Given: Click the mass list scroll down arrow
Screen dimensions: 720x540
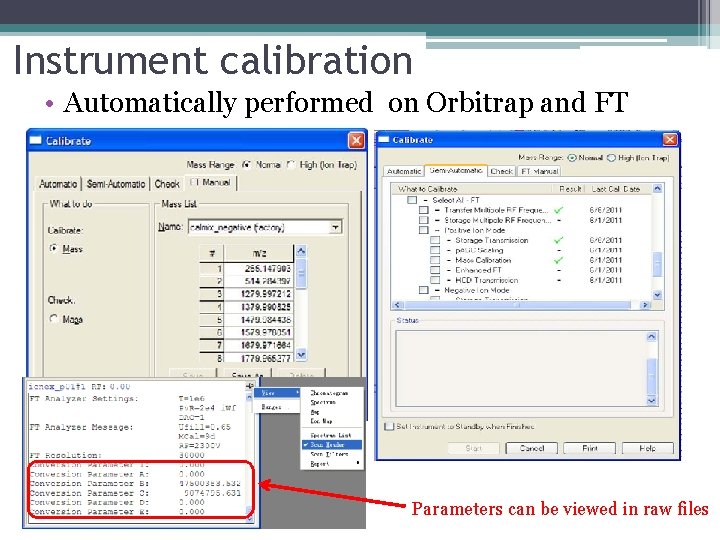Looking at the screenshot, I should [x=301, y=354].
